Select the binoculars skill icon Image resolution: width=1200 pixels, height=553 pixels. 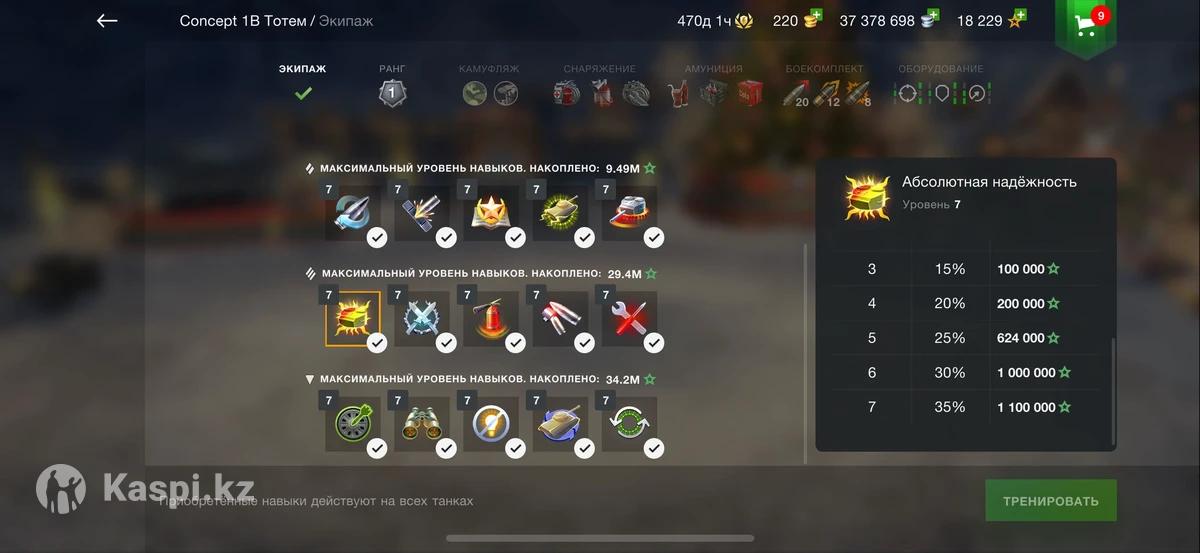pos(422,425)
